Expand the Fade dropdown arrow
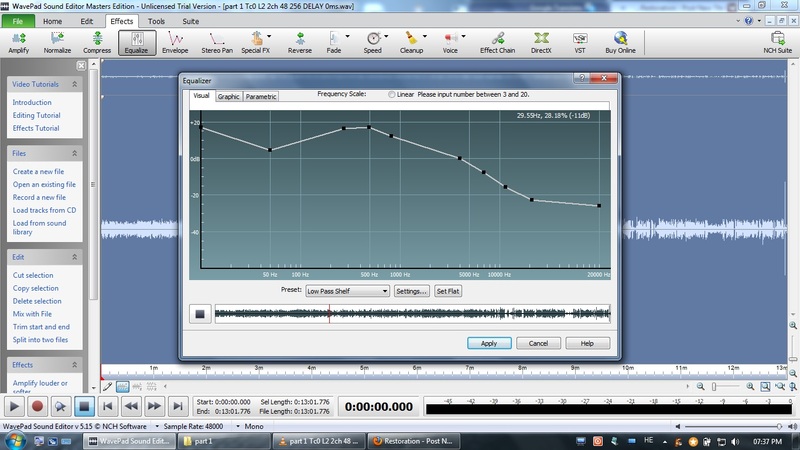 tap(347, 36)
